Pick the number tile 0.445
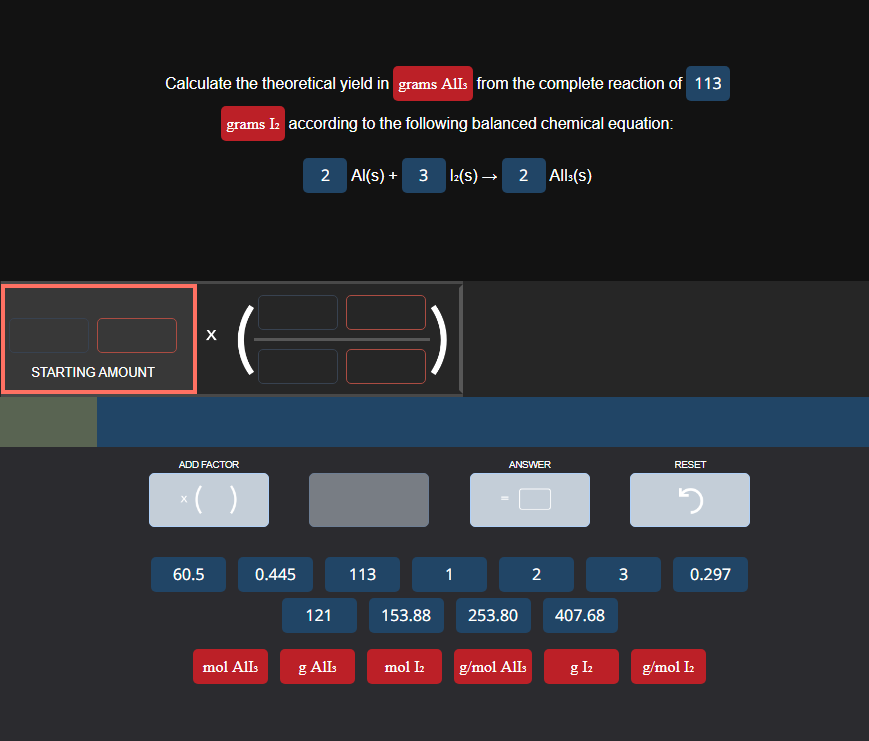Screen dimensions: 869x741 click(275, 574)
